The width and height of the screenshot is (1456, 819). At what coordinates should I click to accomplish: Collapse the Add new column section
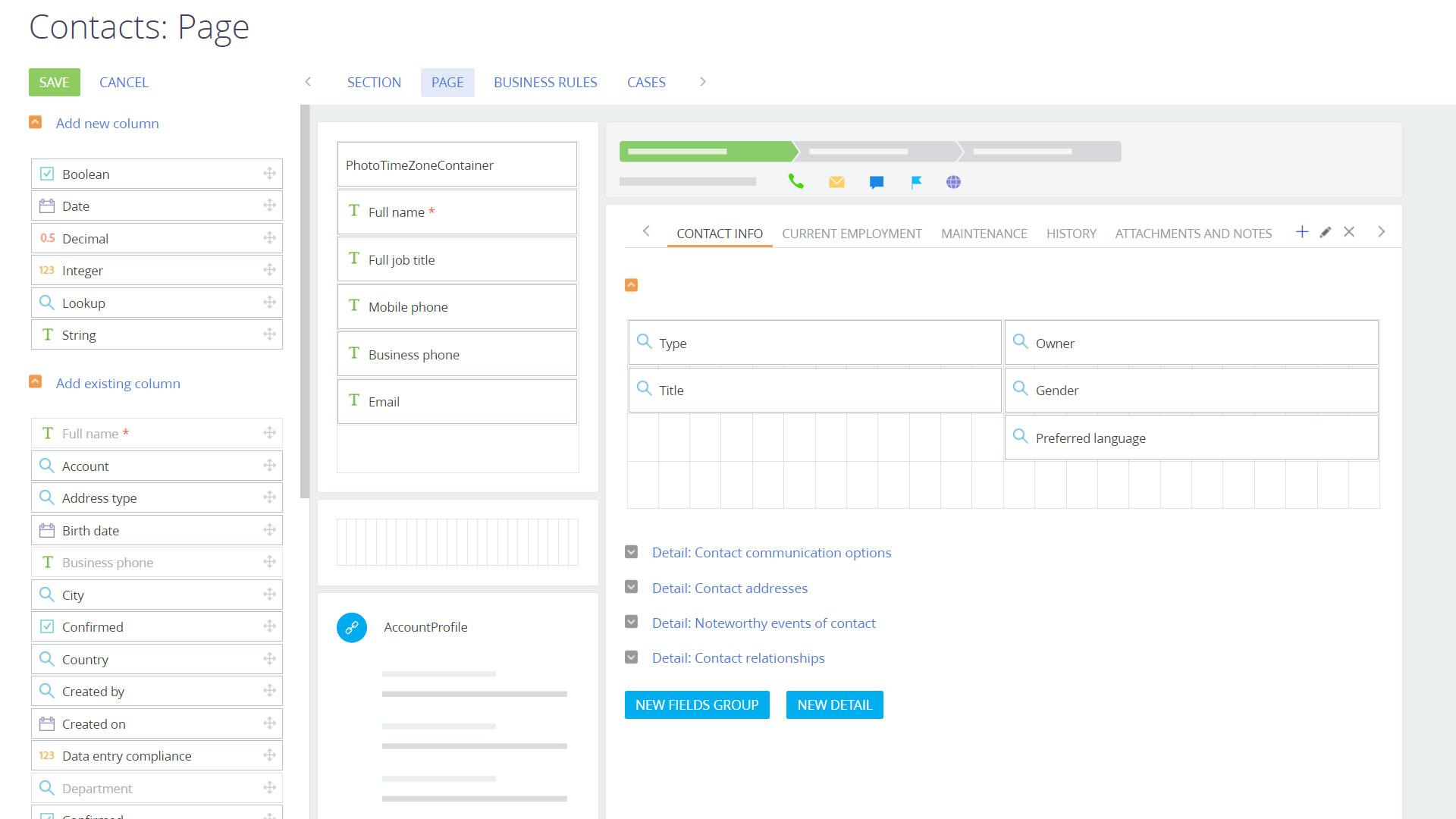(35, 123)
